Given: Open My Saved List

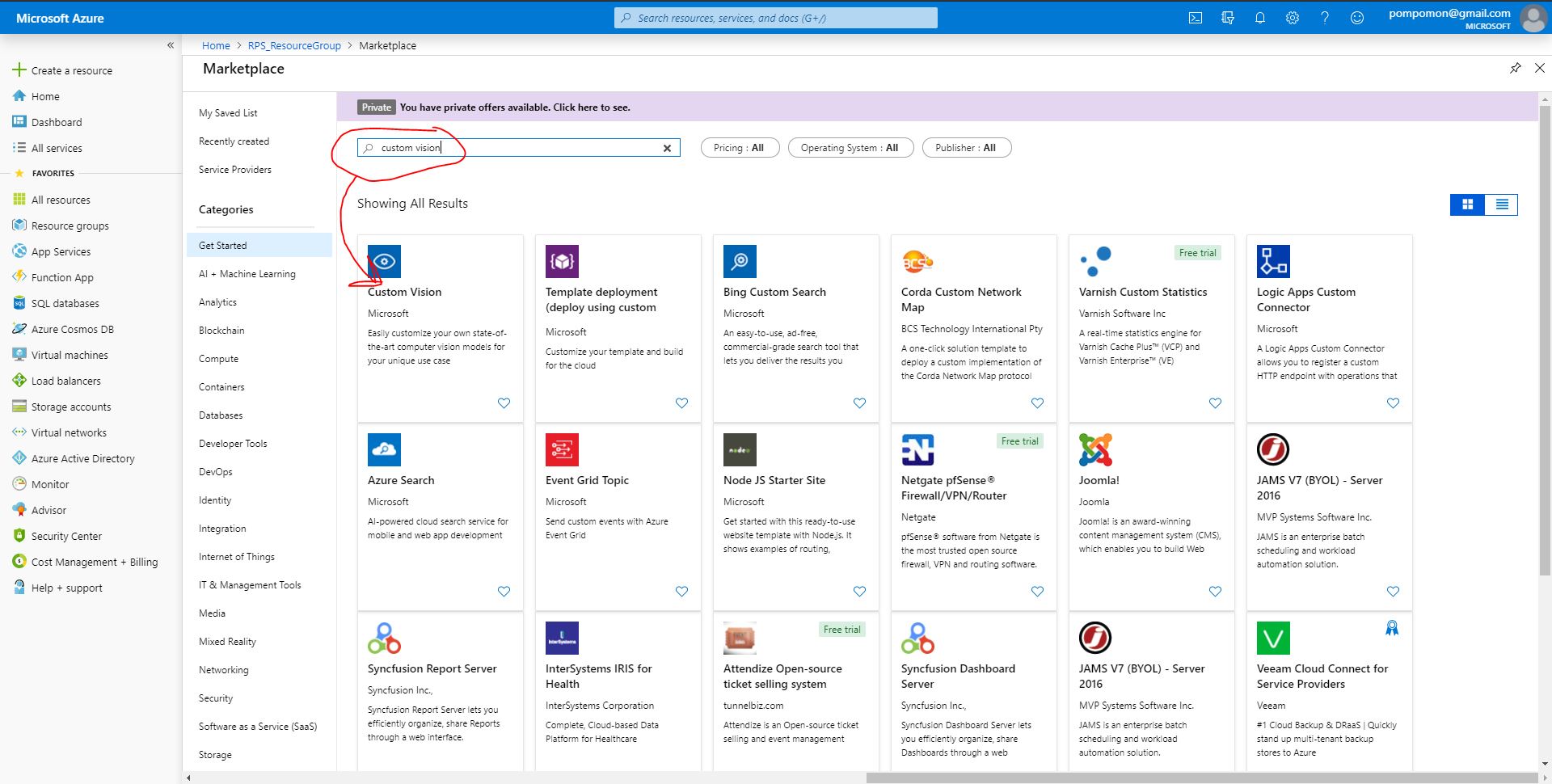Looking at the screenshot, I should coord(228,113).
